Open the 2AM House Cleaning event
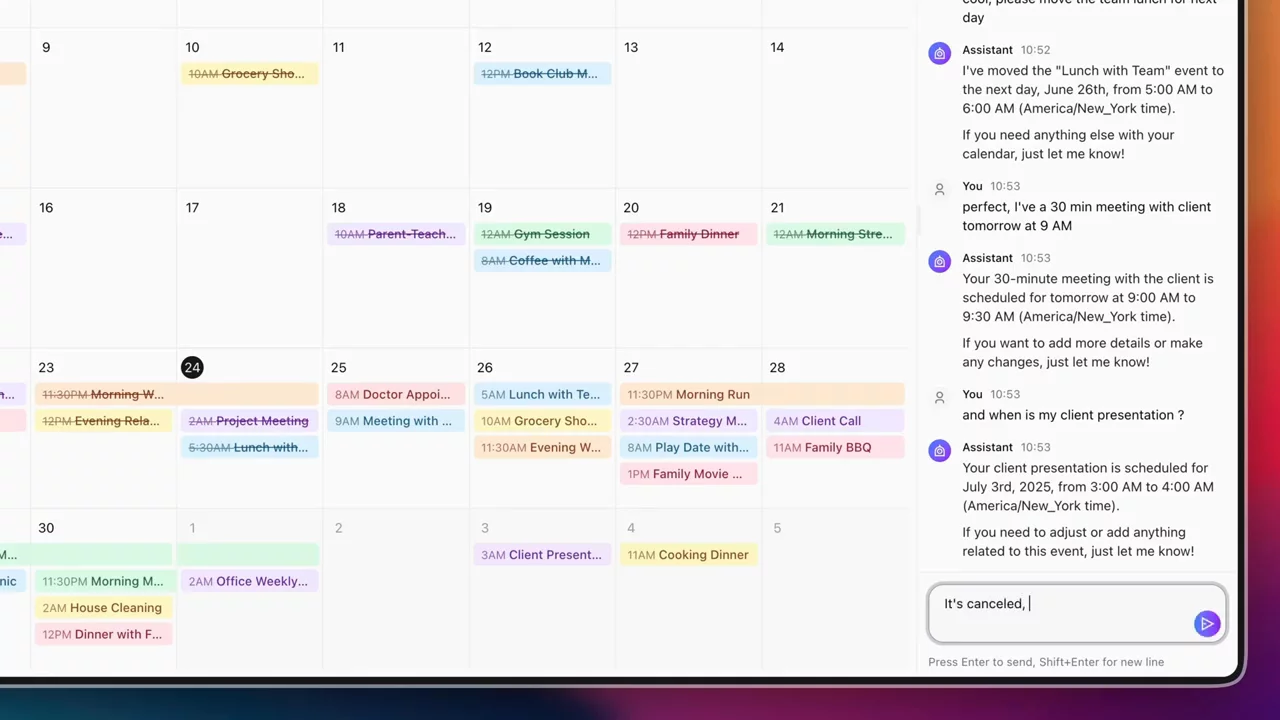1280x720 pixels. pyautogui.click(x=104, y=608)
